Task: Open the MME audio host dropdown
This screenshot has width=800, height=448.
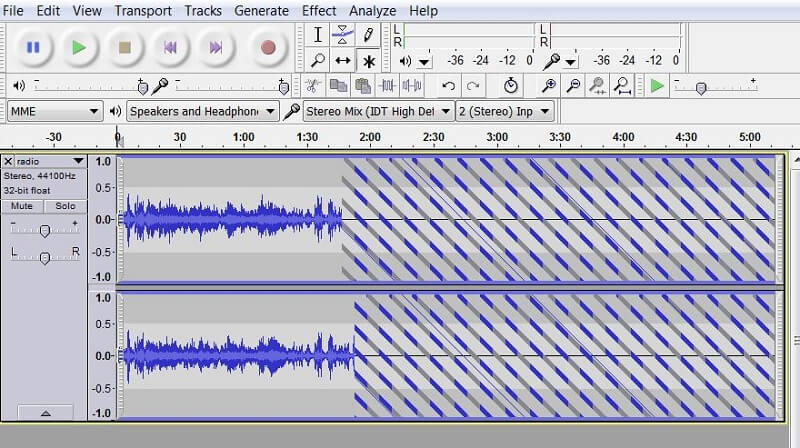Action: tap(54, 111)
